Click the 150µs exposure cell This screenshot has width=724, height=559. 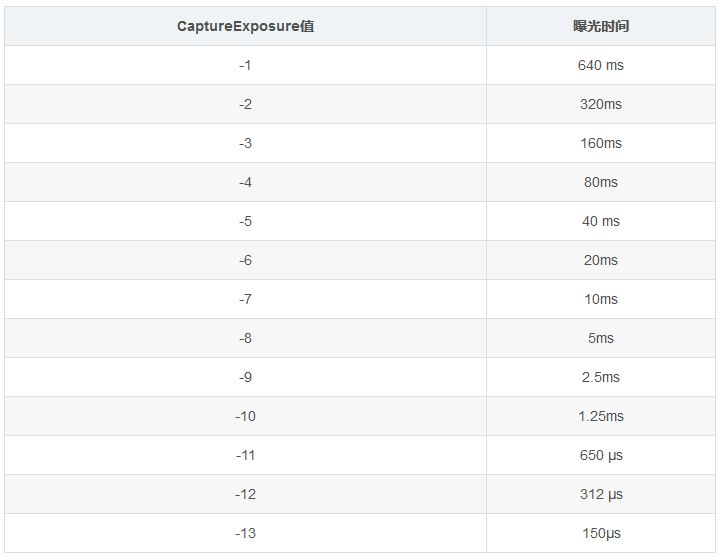[601, 533]
